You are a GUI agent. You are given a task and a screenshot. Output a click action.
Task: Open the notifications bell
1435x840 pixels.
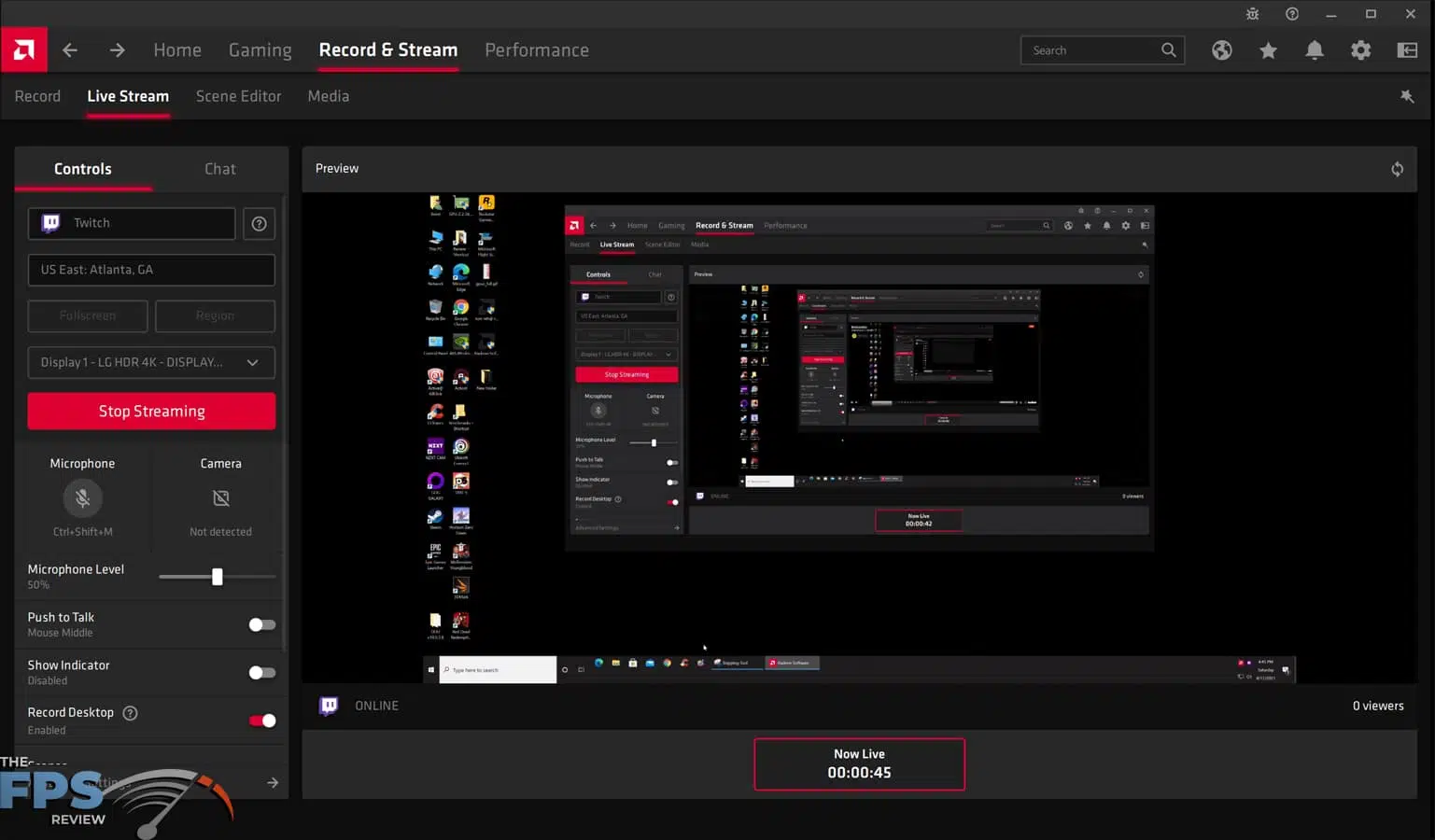pyautogui.click(x=1315, y=50)
